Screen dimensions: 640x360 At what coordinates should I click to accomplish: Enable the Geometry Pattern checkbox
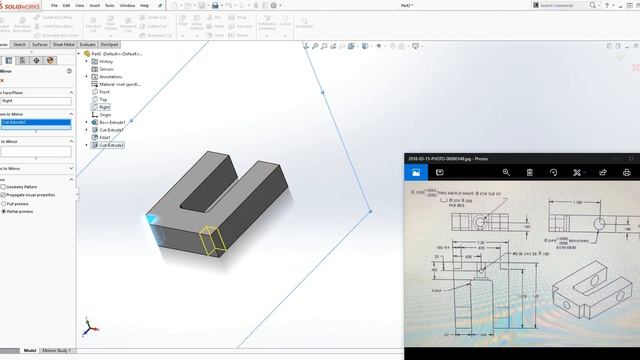point(3,187)
